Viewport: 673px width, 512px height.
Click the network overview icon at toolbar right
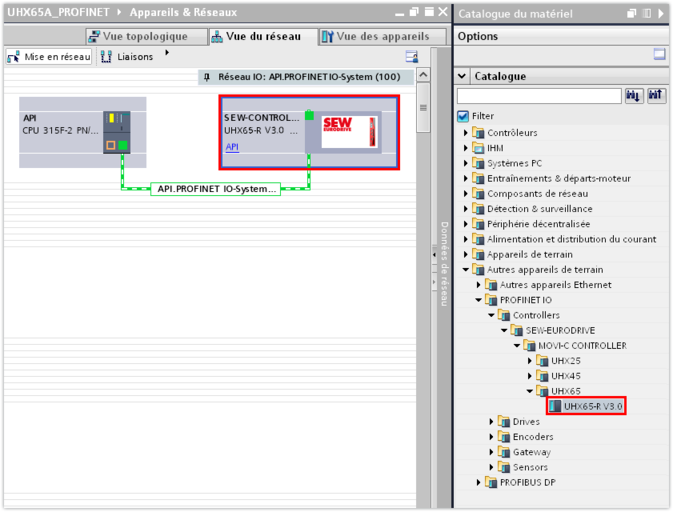point(411,57)
